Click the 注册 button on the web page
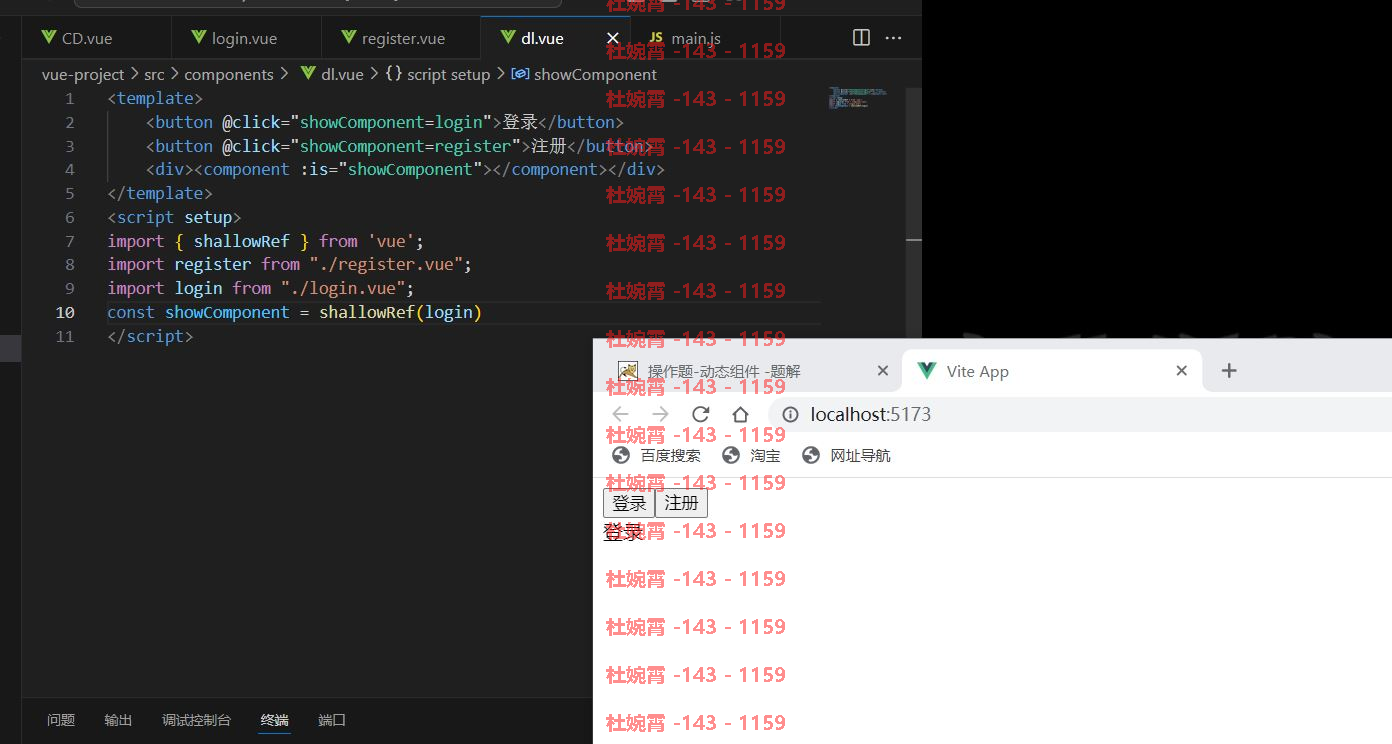 [681, 503]
